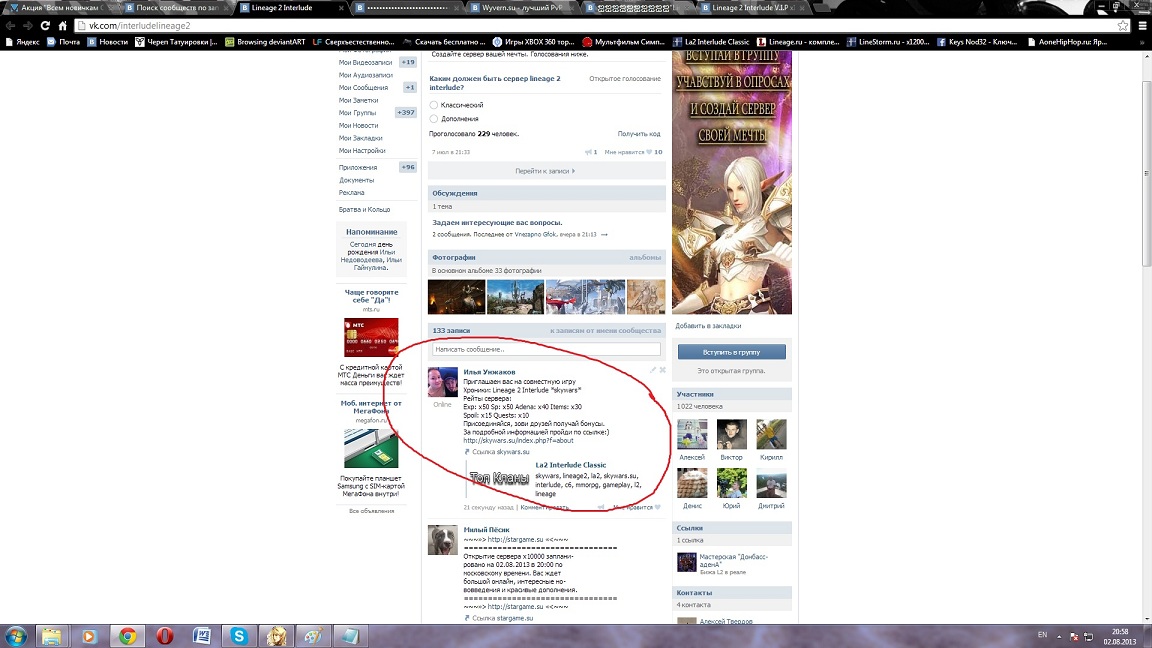Click the Вступить в группу button
The height and width of the screenshot is (648, 1152).
click(x=732, y=352)
